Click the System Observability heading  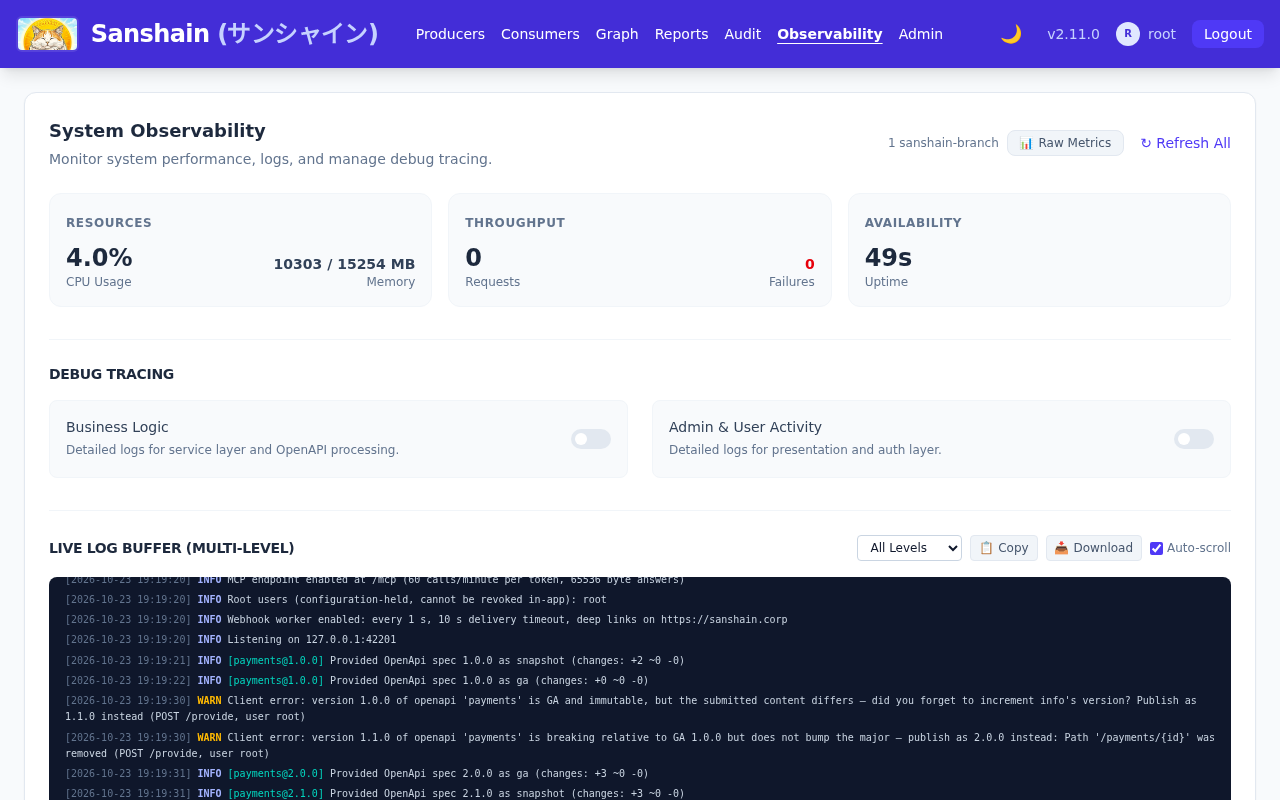pos(157,131)
